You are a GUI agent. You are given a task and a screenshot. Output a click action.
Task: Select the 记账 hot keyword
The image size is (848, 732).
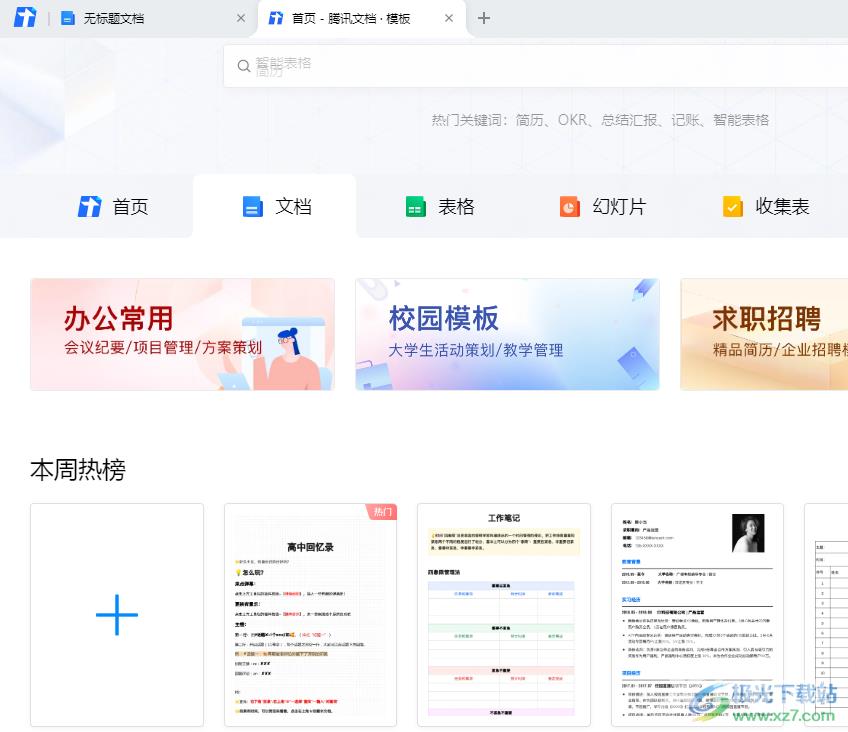(x=686, y=120)
